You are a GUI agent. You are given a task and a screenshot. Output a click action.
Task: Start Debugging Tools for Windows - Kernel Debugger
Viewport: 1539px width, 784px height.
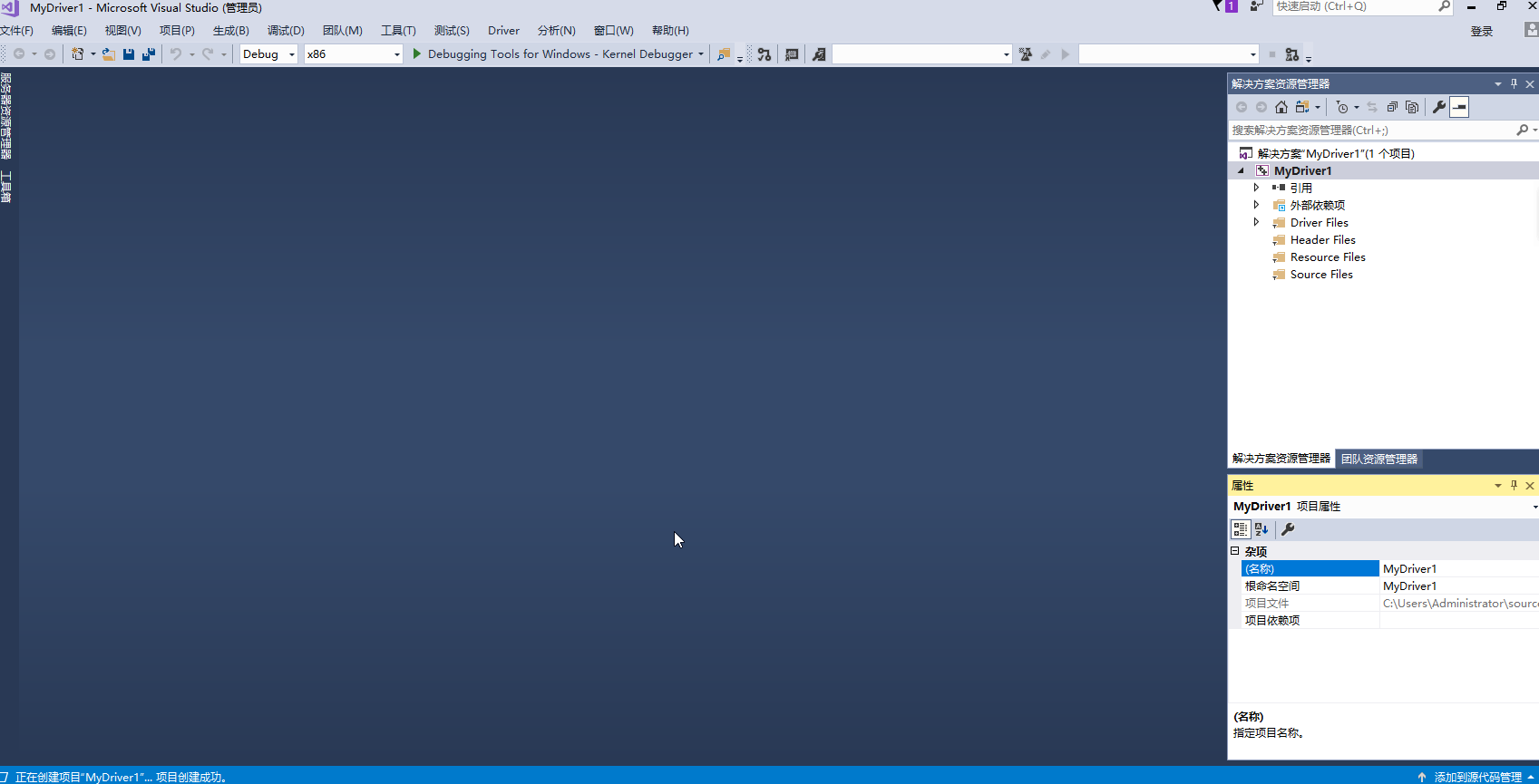[x=552, y=54]
